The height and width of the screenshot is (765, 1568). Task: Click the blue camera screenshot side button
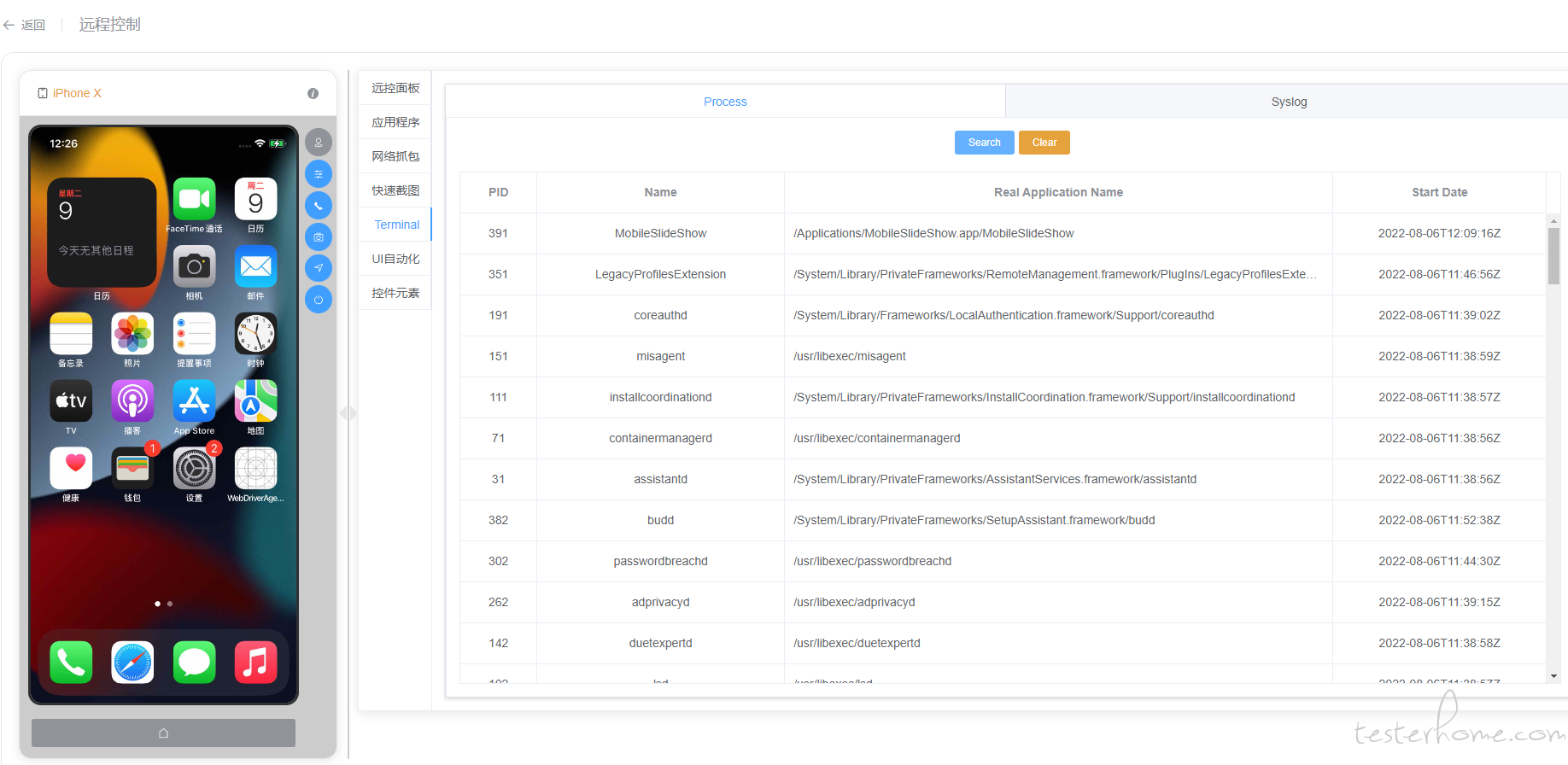tap(319, 237)
